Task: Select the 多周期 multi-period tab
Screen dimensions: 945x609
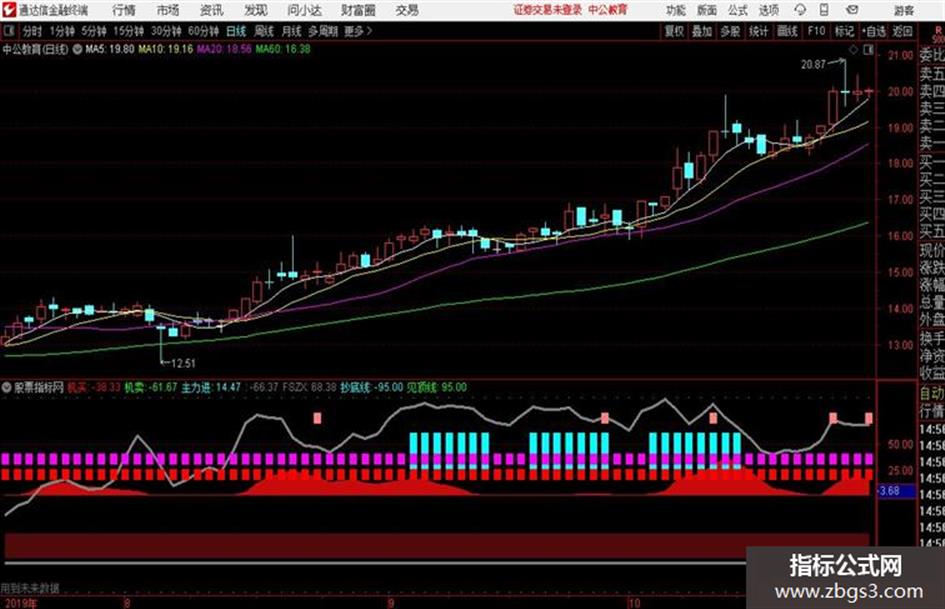Action: [x=323, y=31]
